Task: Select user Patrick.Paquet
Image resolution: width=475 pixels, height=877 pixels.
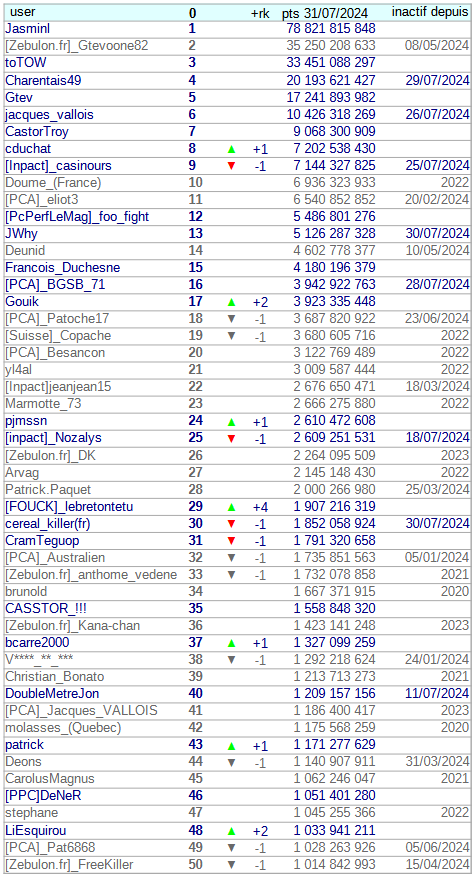Action: 48,490
